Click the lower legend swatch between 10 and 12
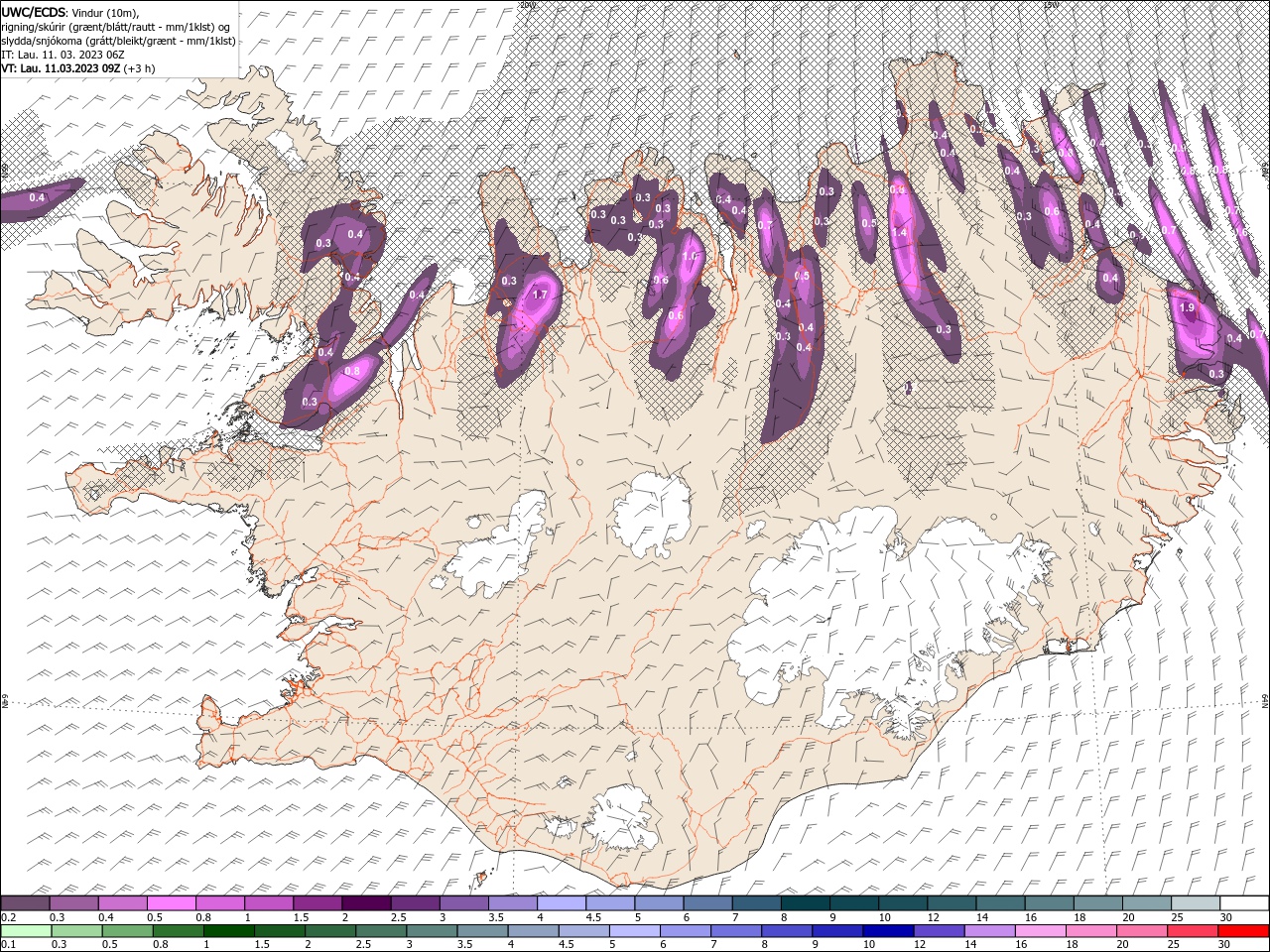Viewport: 1270px width, 952px height. (x=888, y=931)
